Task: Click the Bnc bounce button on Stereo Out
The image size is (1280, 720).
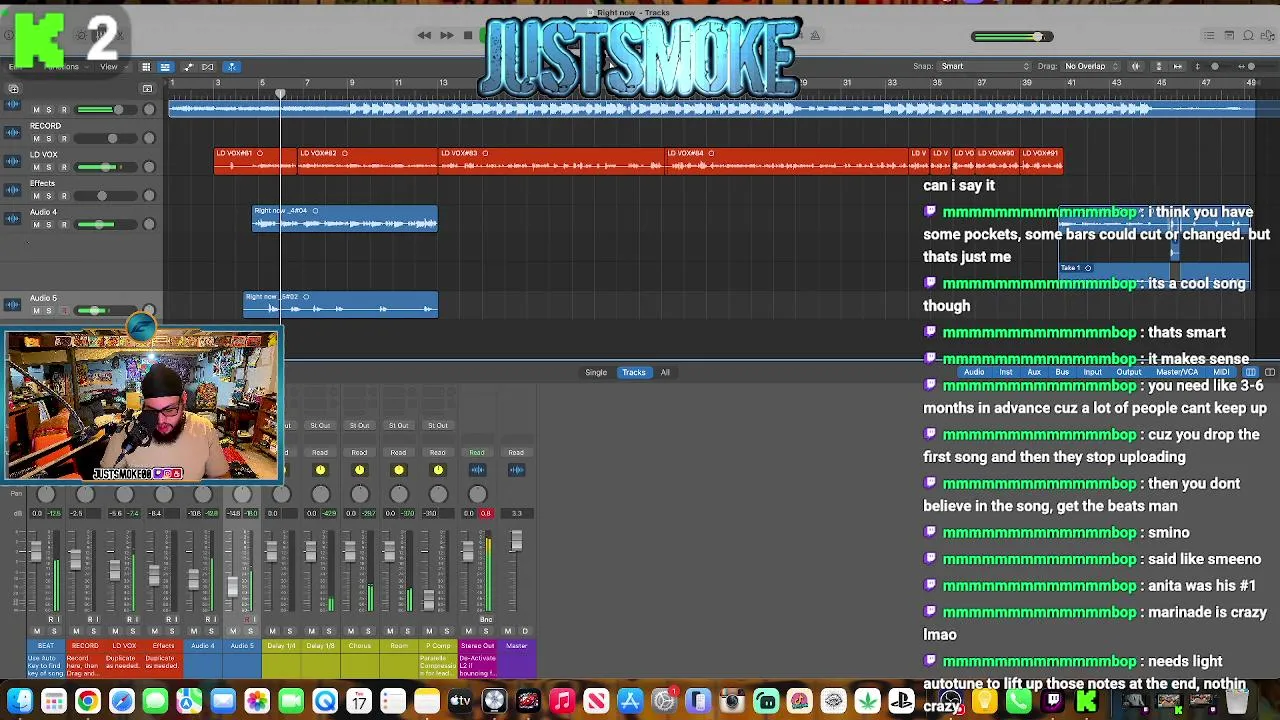Action: [485, 619]
